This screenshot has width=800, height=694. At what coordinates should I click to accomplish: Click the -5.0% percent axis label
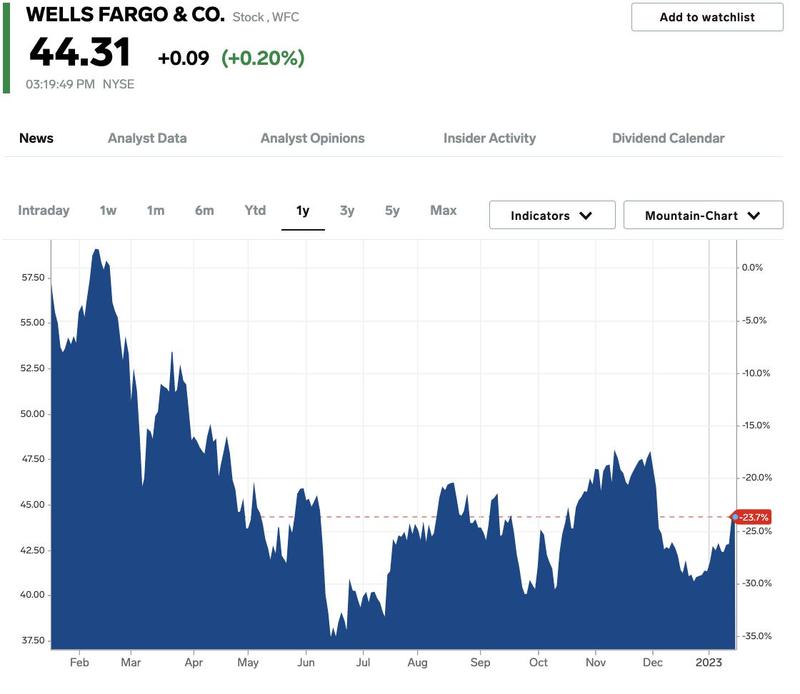(x=754, y=320)
